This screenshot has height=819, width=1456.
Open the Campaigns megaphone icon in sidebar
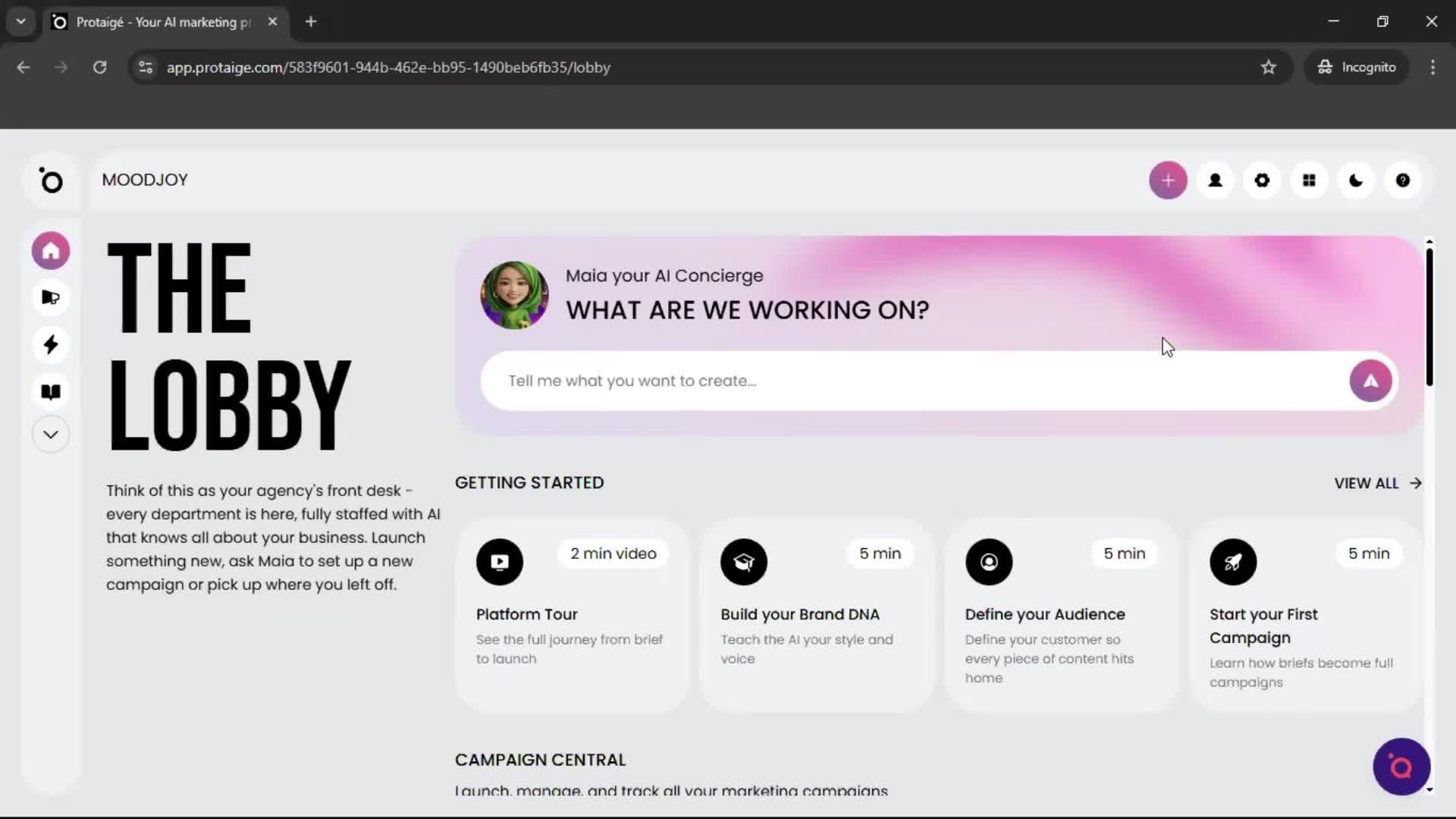[50, 298]
